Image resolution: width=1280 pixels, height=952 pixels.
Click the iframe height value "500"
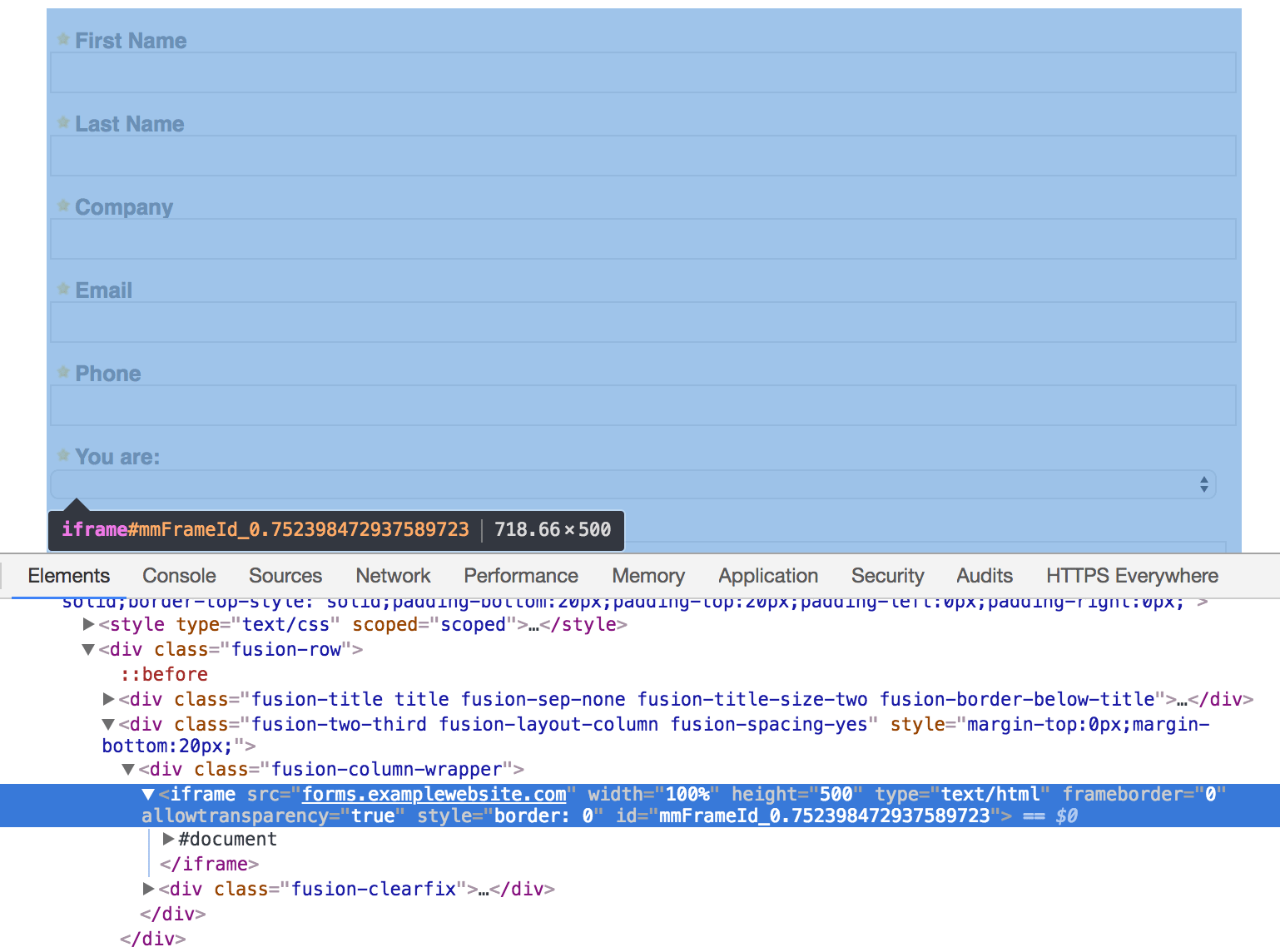[836, 794]
